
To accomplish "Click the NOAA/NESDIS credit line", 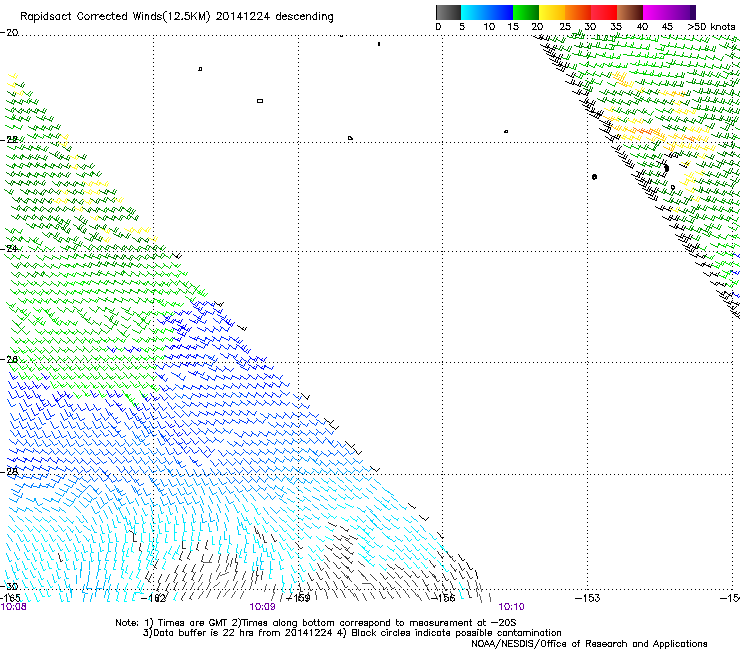I will pyautogui.click(x=589, y=644).
